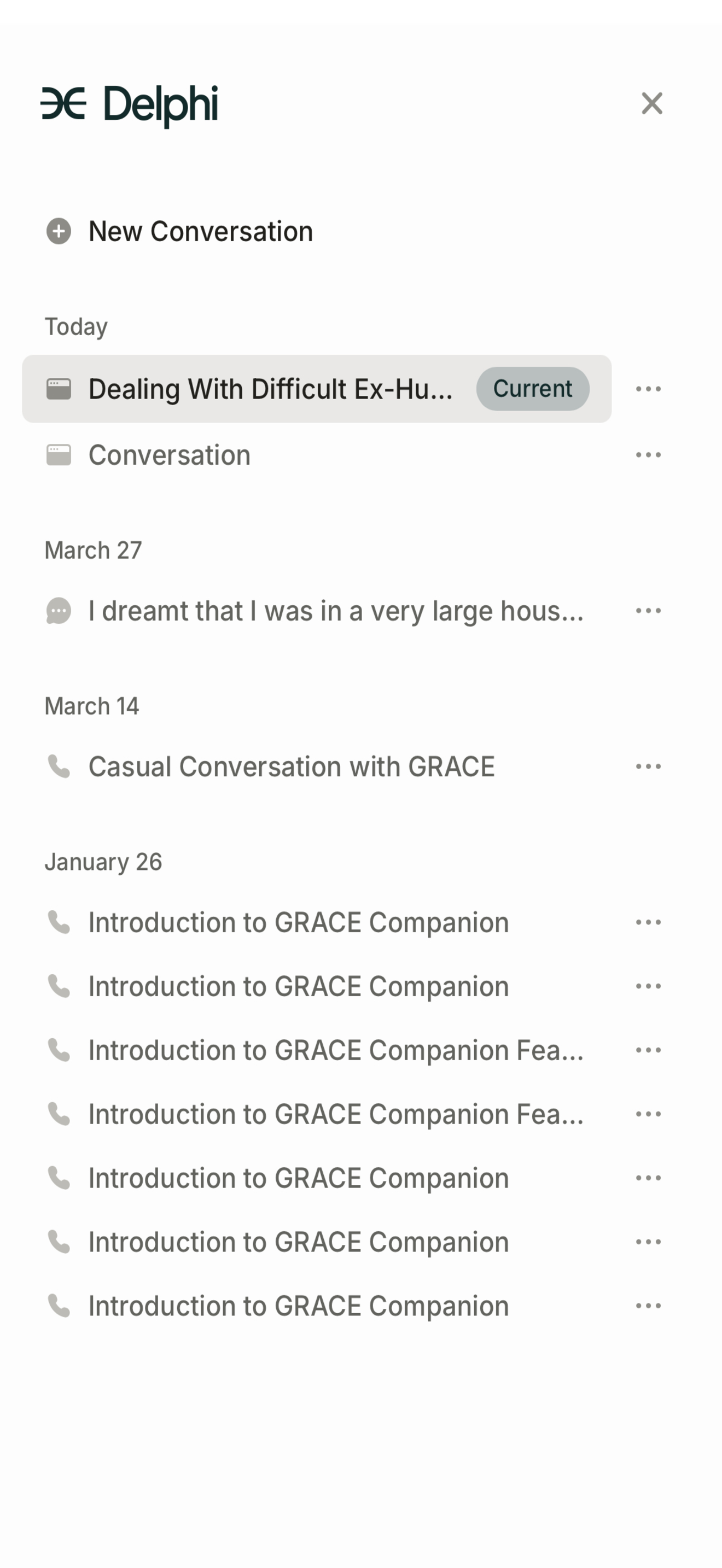Open options for first January 26 call
The width and height of the screenshot is (722, 1568).
[x=648, y=923]
